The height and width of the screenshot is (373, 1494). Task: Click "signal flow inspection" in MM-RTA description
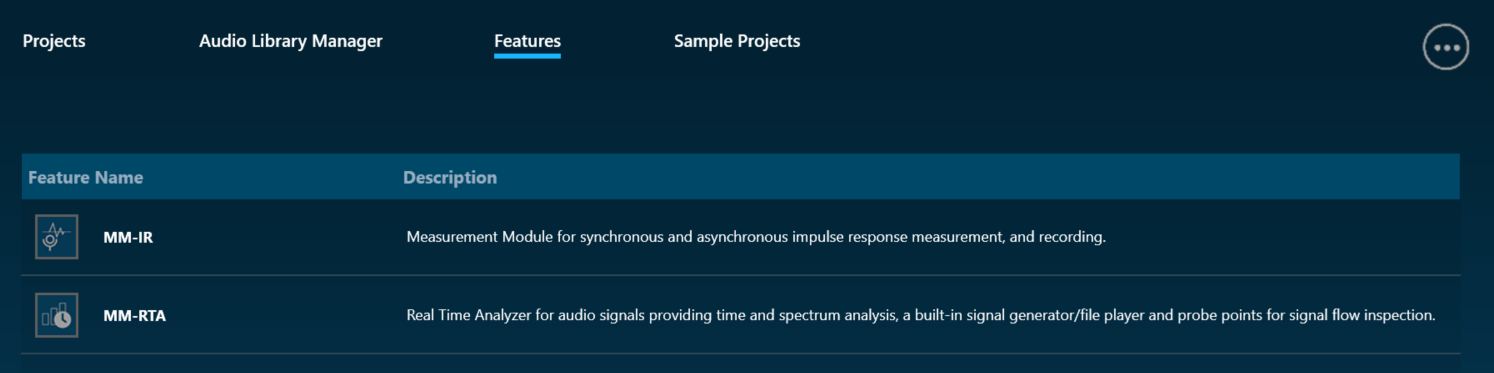point(1362,315)
